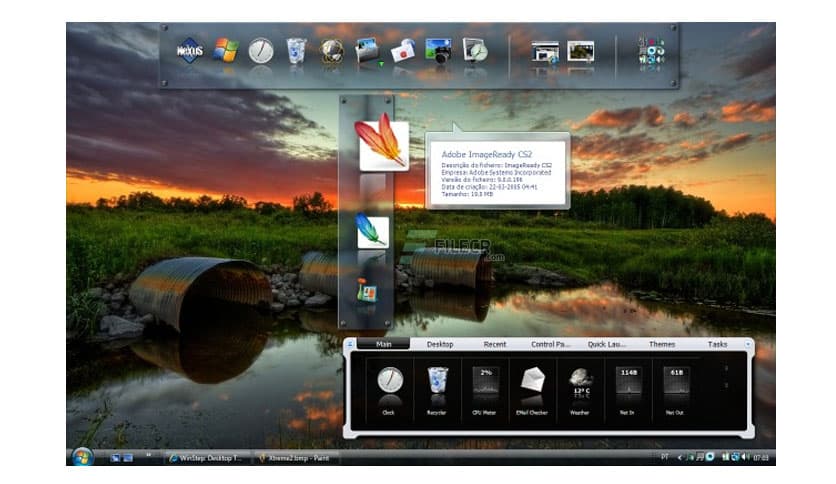Select the Recent tab
Image resolution: width=836 pixels, height=484 pixels.
(x=495, y=344)
